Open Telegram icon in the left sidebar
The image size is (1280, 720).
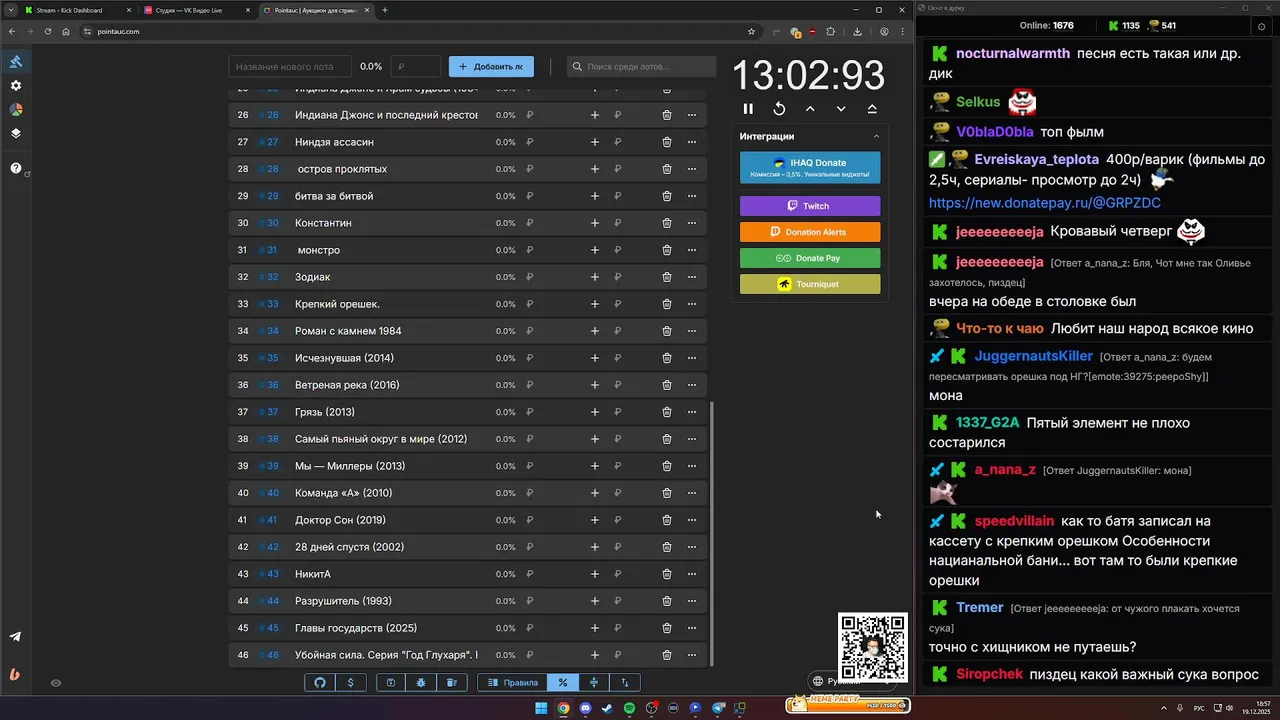(x=16, y=637)
